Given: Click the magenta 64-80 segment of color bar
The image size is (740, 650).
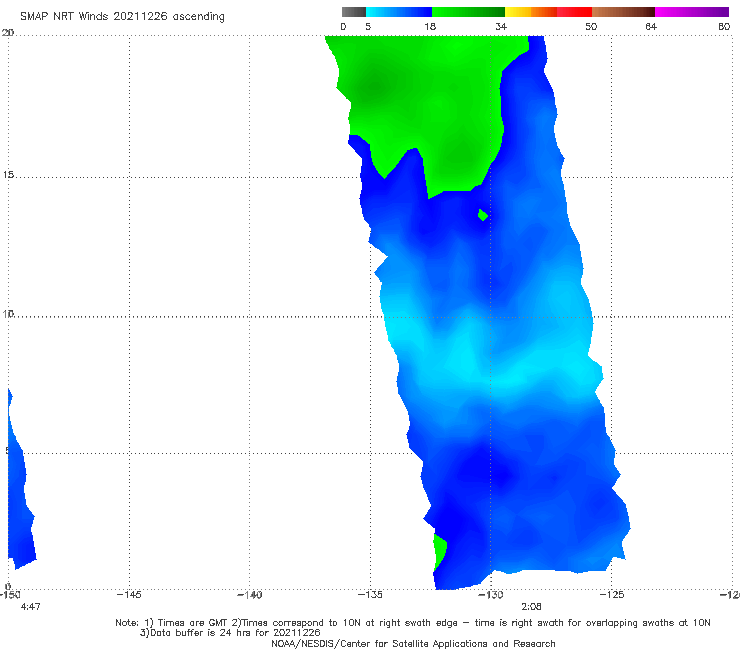Looking at the screenshot, I should [692, 12].
